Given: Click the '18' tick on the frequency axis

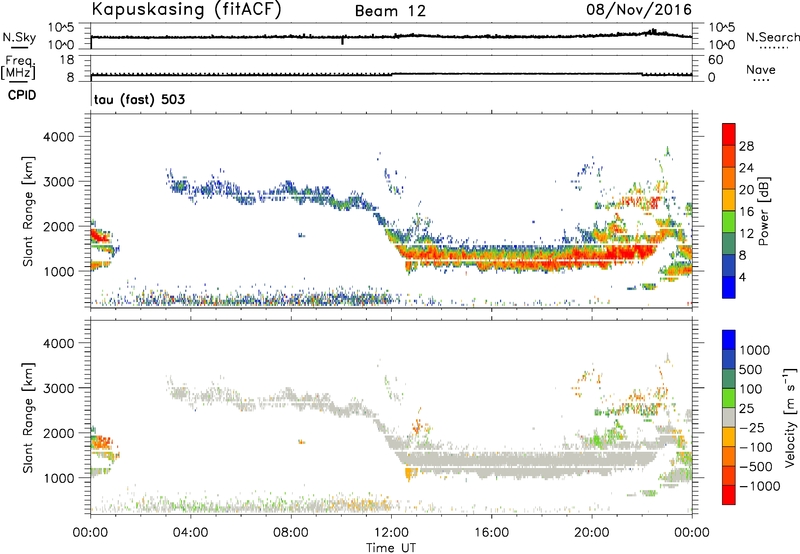Looking at the screenshot, I should click(x=67, y=60).
